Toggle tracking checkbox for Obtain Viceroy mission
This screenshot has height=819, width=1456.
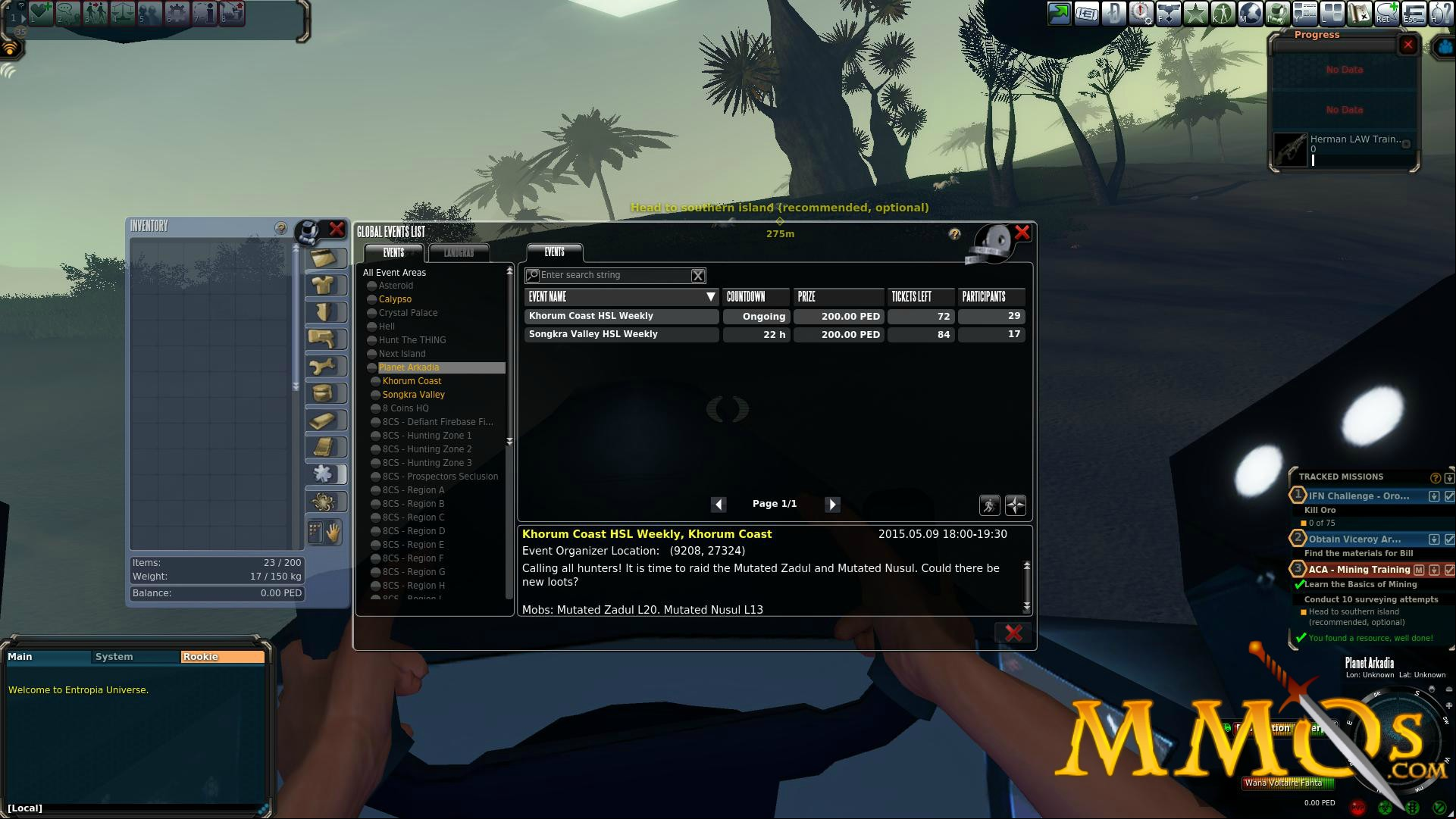(x=1449, y=539)
